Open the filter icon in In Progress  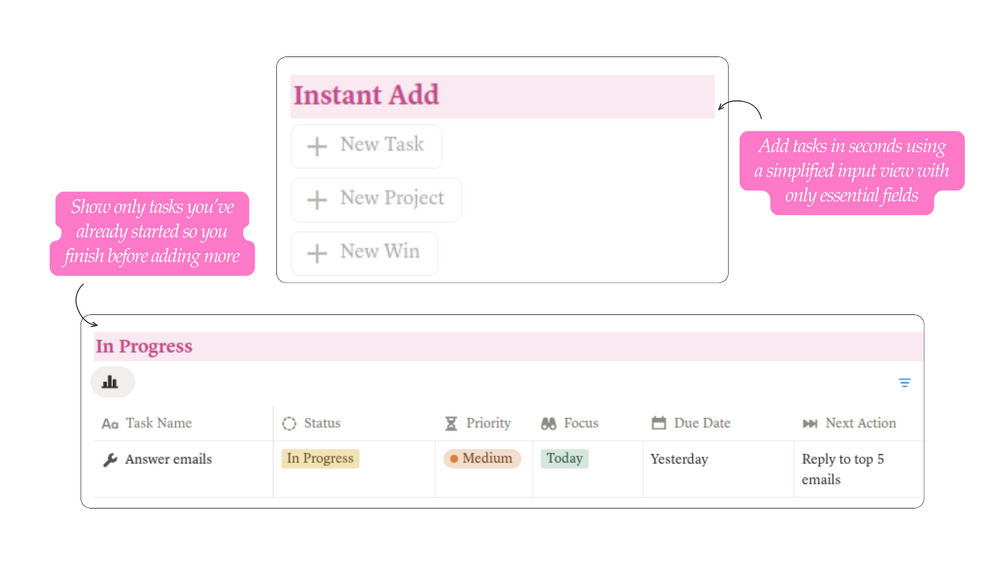pos(904,383)
